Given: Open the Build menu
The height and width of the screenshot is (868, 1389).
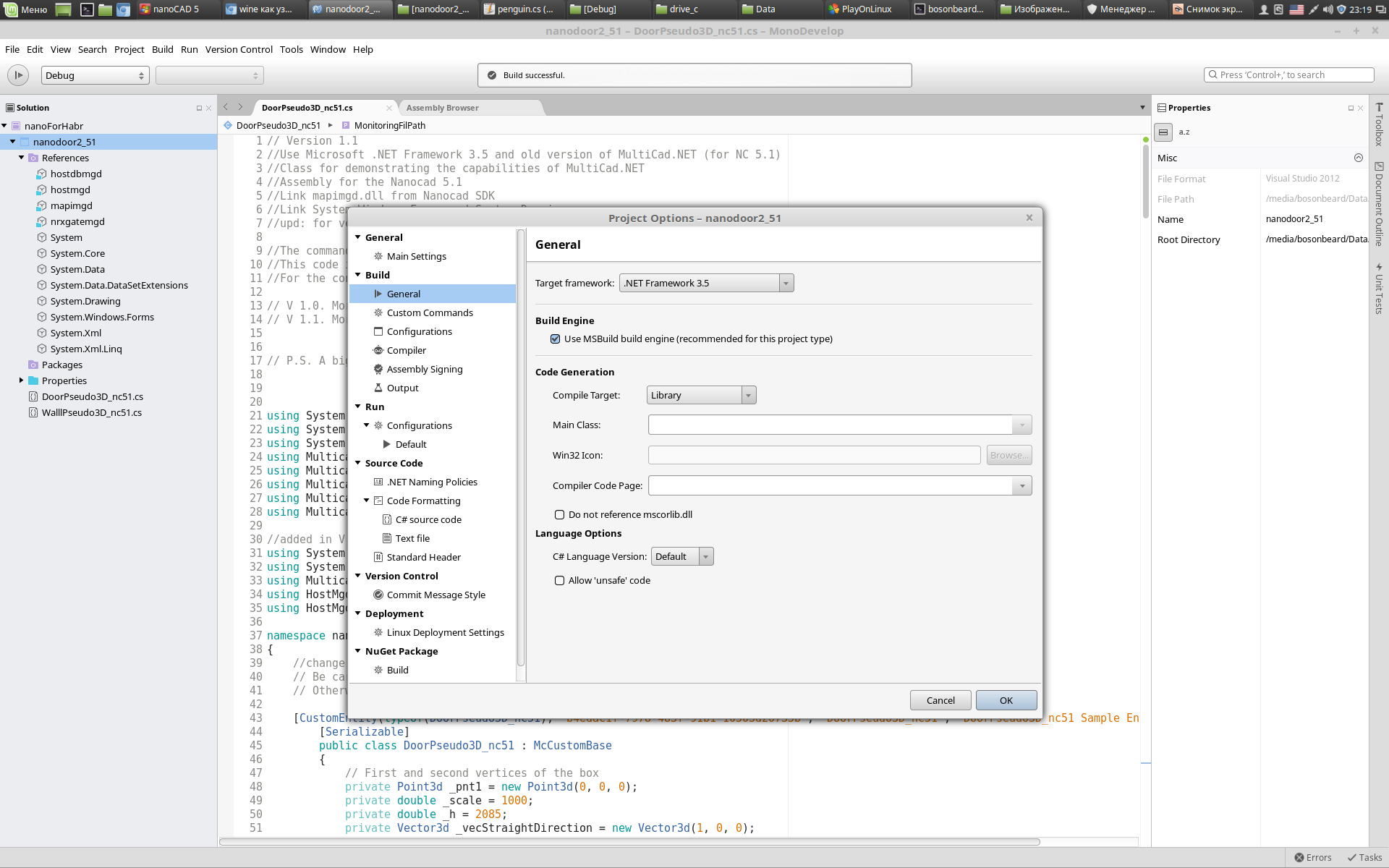Looking at the screenshot, I should coord(162,49).
